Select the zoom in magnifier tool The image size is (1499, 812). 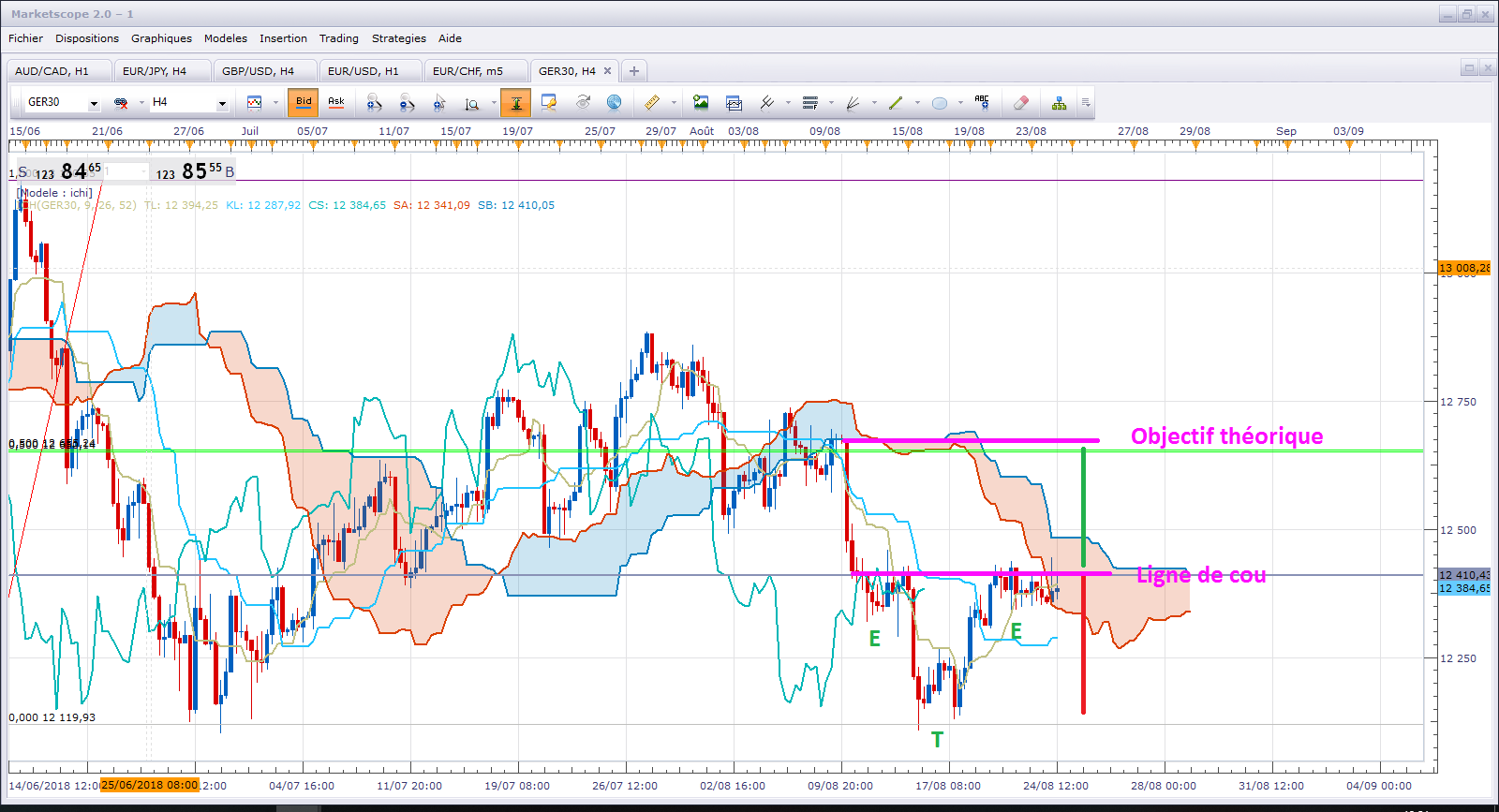(x=375, y=102)
